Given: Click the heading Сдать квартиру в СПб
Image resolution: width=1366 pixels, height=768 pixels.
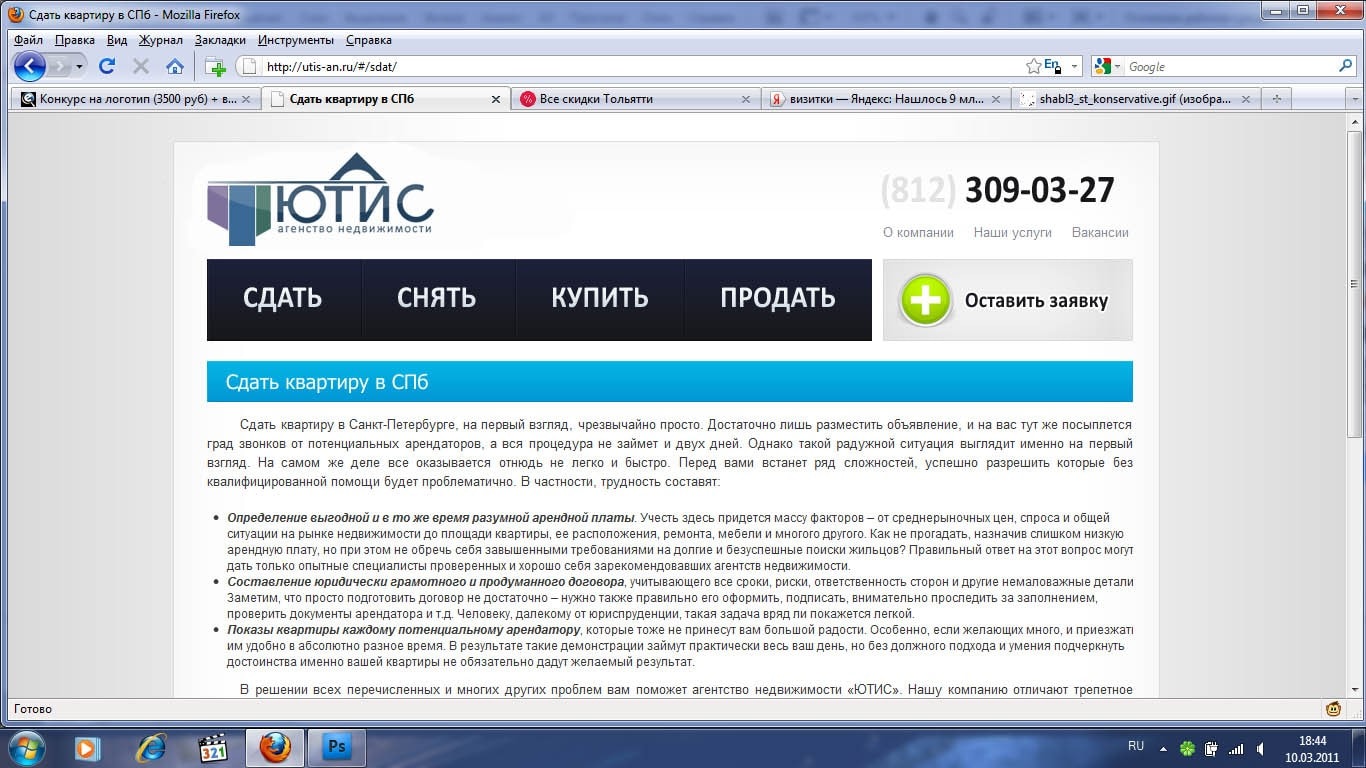Looking at the screenshot, I should pos(327,383).
